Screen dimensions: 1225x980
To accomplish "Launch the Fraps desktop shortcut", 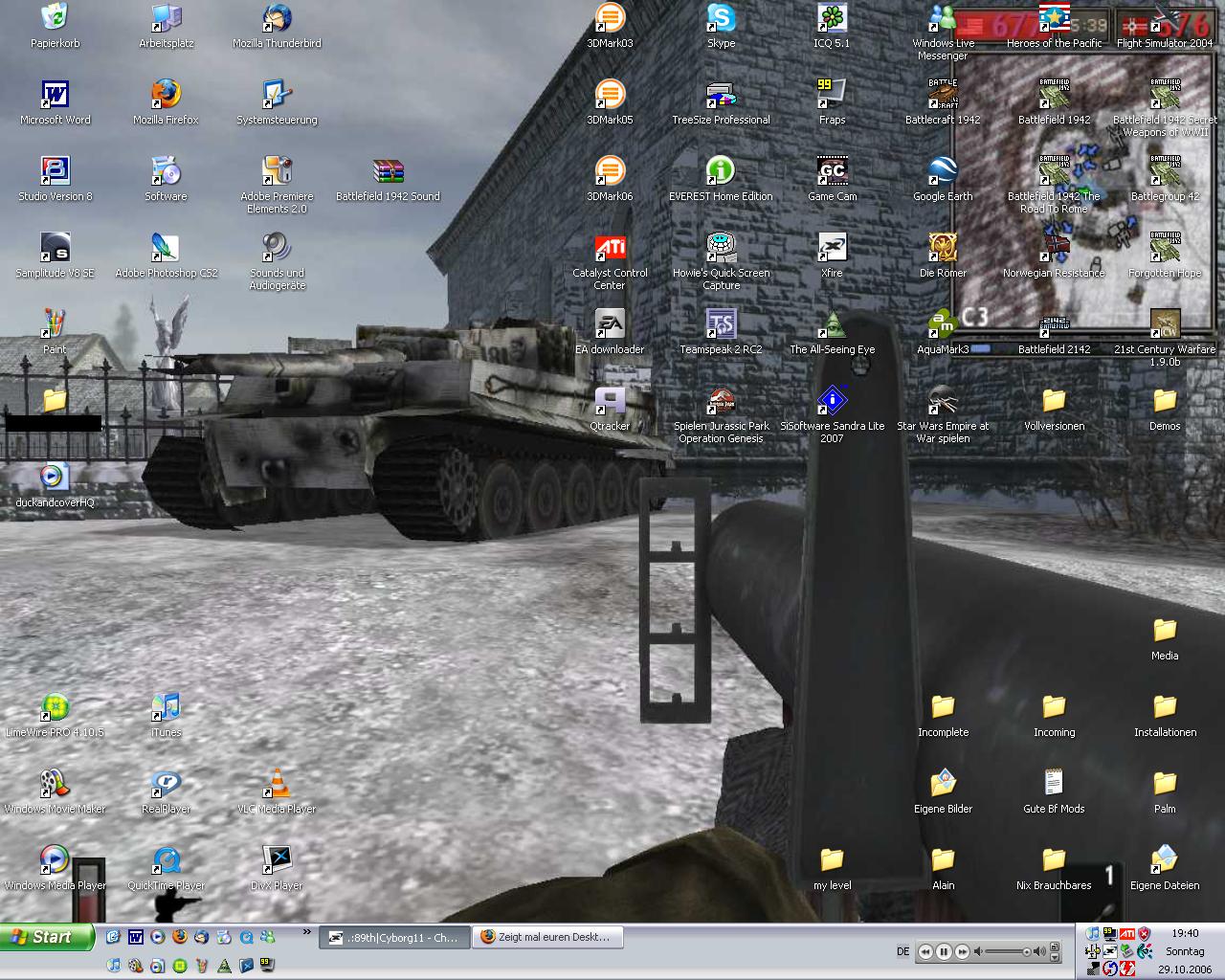I will click(832, 96).
